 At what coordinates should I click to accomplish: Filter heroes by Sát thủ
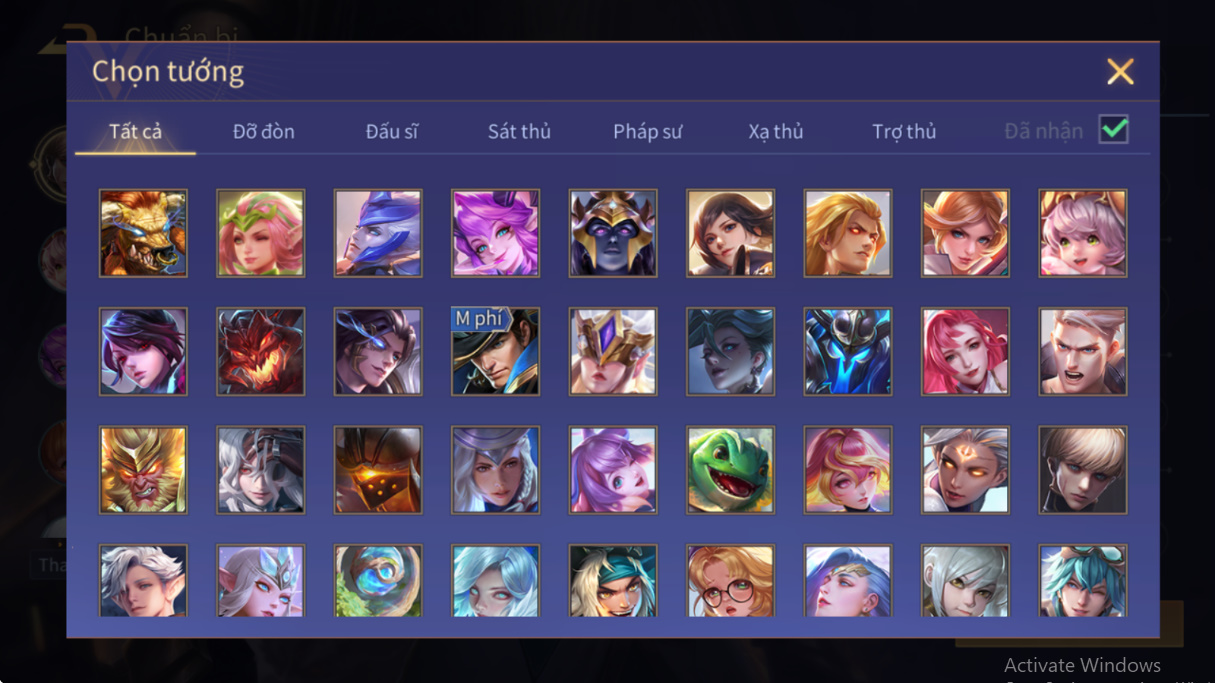[x=519, y=131]
